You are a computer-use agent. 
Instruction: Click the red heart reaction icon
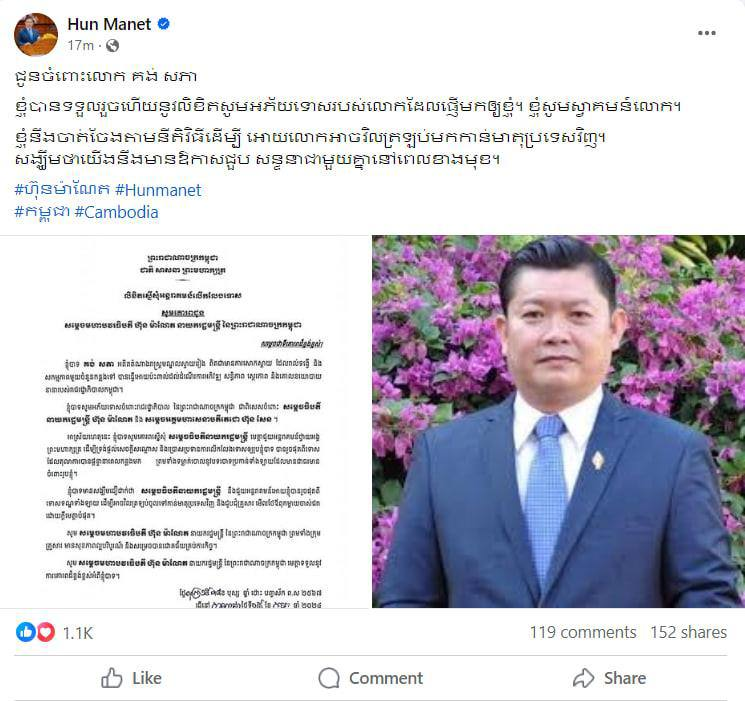point(46,632)
